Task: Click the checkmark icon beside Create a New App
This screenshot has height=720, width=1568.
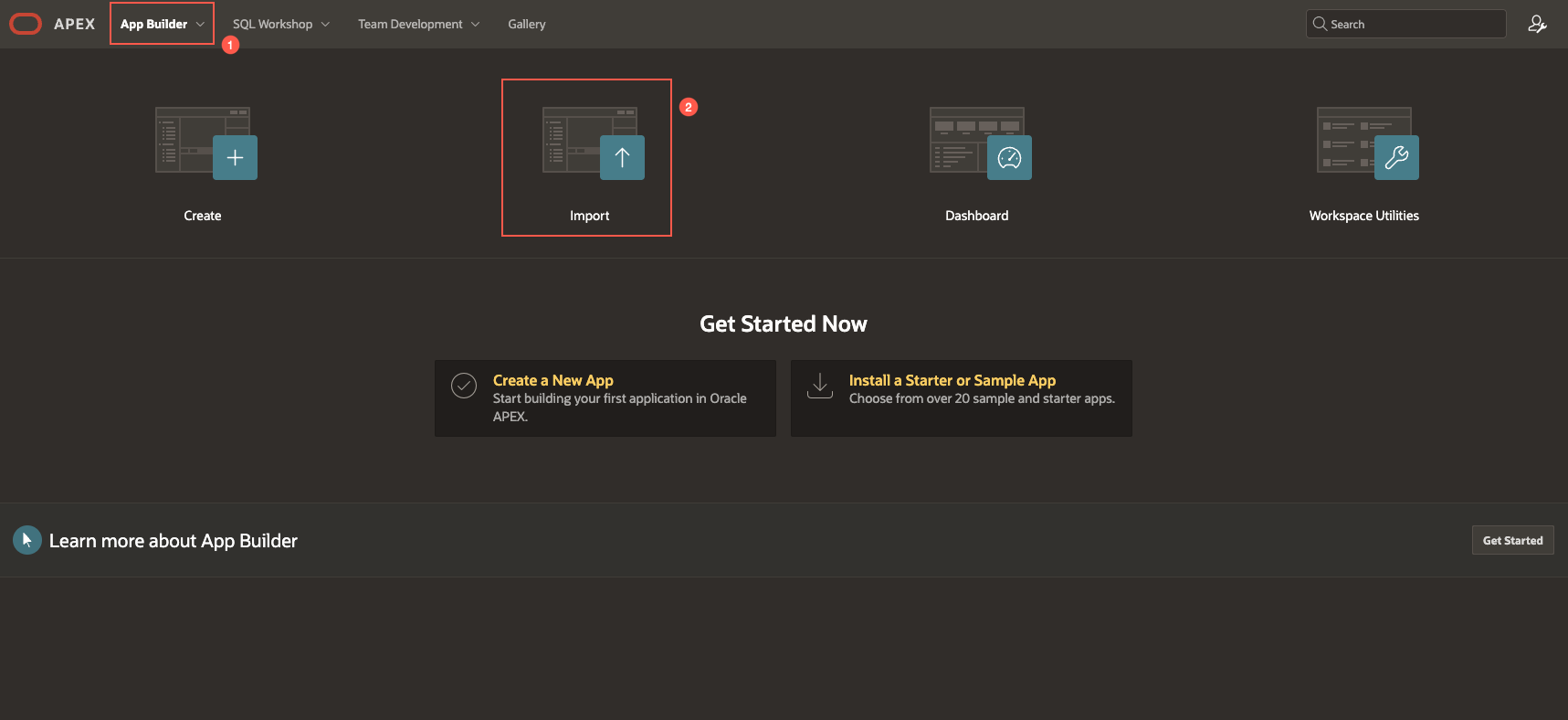Action: (x=464, y=386)
